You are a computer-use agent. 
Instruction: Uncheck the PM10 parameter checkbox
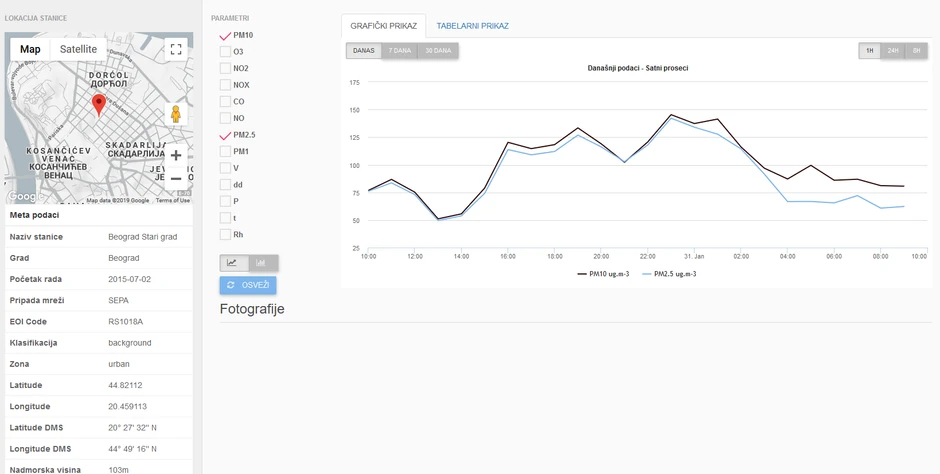tap(225, 35)
